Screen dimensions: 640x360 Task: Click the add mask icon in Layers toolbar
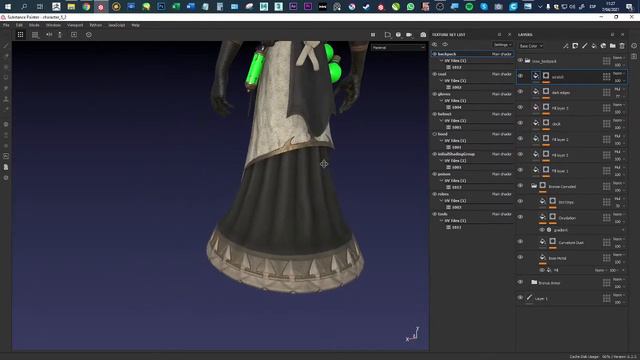(575, 46)
